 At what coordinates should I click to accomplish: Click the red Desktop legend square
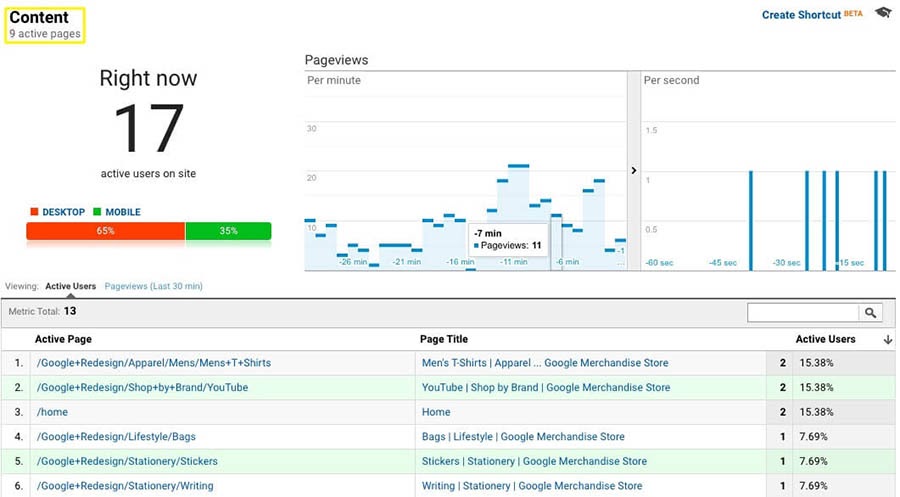[34, 212]
